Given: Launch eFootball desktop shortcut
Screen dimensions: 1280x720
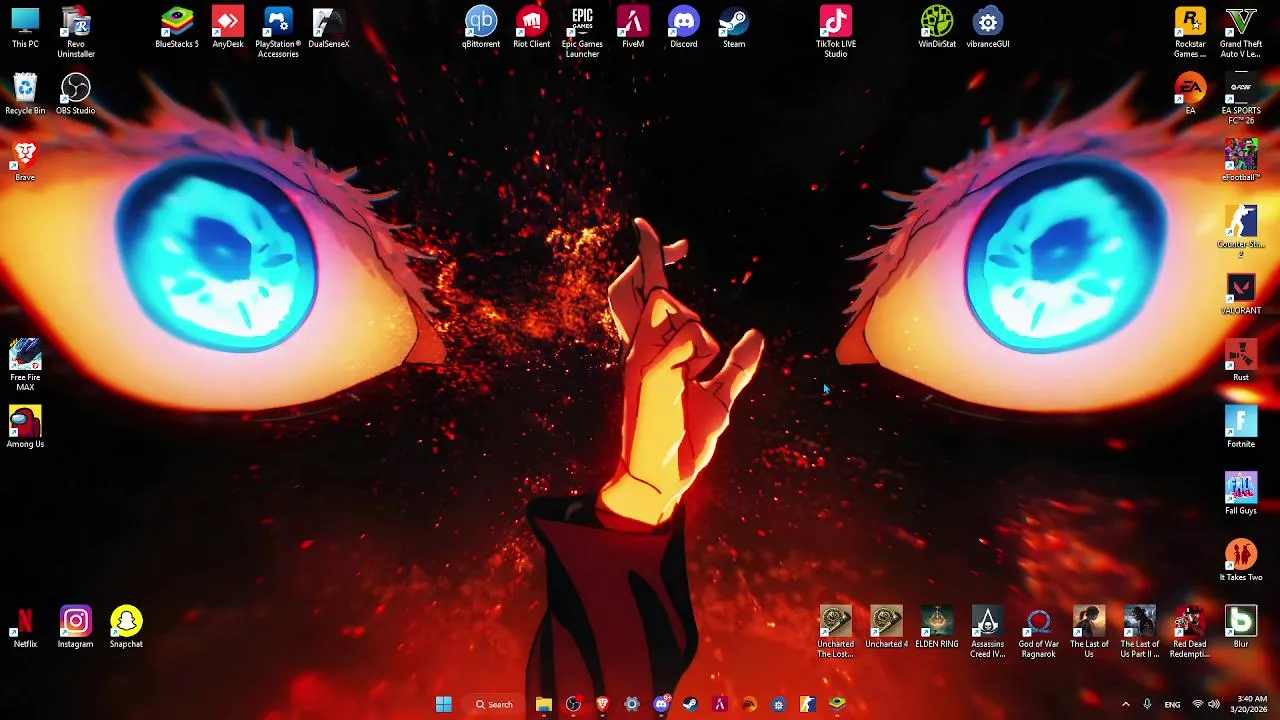Looking at the screenshot, I should [1241, 161].
